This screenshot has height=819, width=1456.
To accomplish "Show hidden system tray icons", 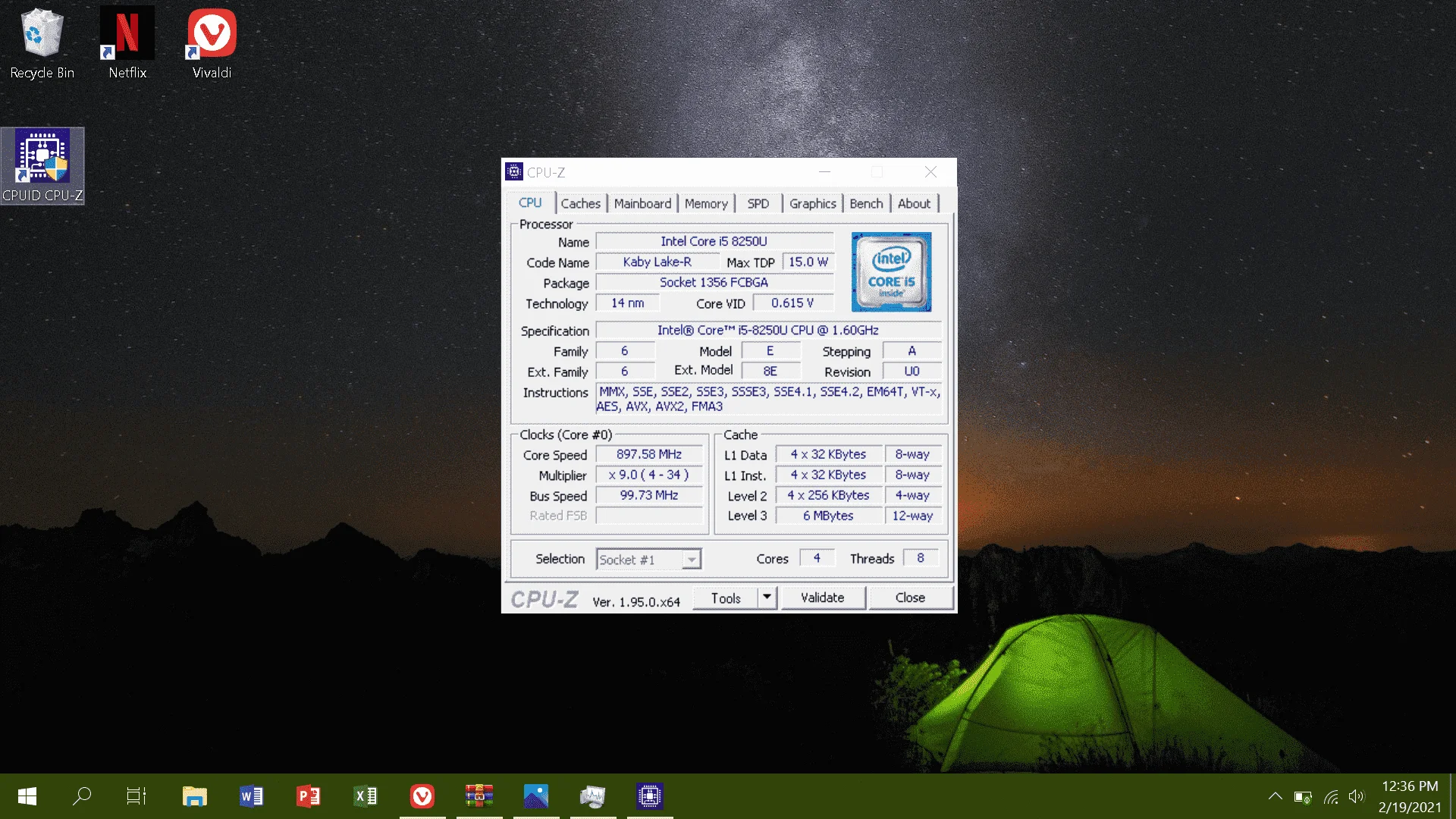I will (1276, 796).
